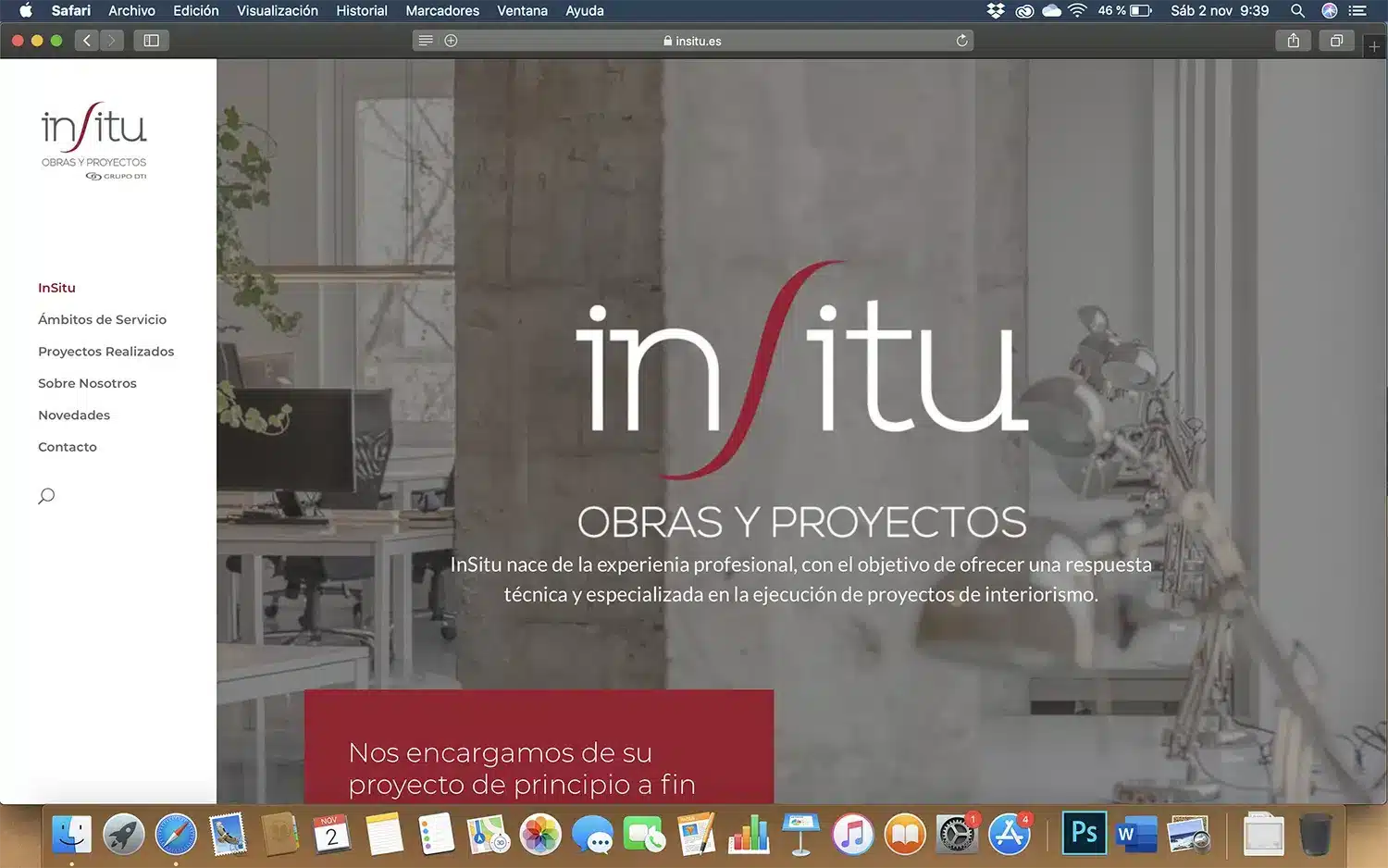The image size is (1388, 868).
Task: Expand the battery status menu
Action: pyautogui.click(x=1140, y=11)
